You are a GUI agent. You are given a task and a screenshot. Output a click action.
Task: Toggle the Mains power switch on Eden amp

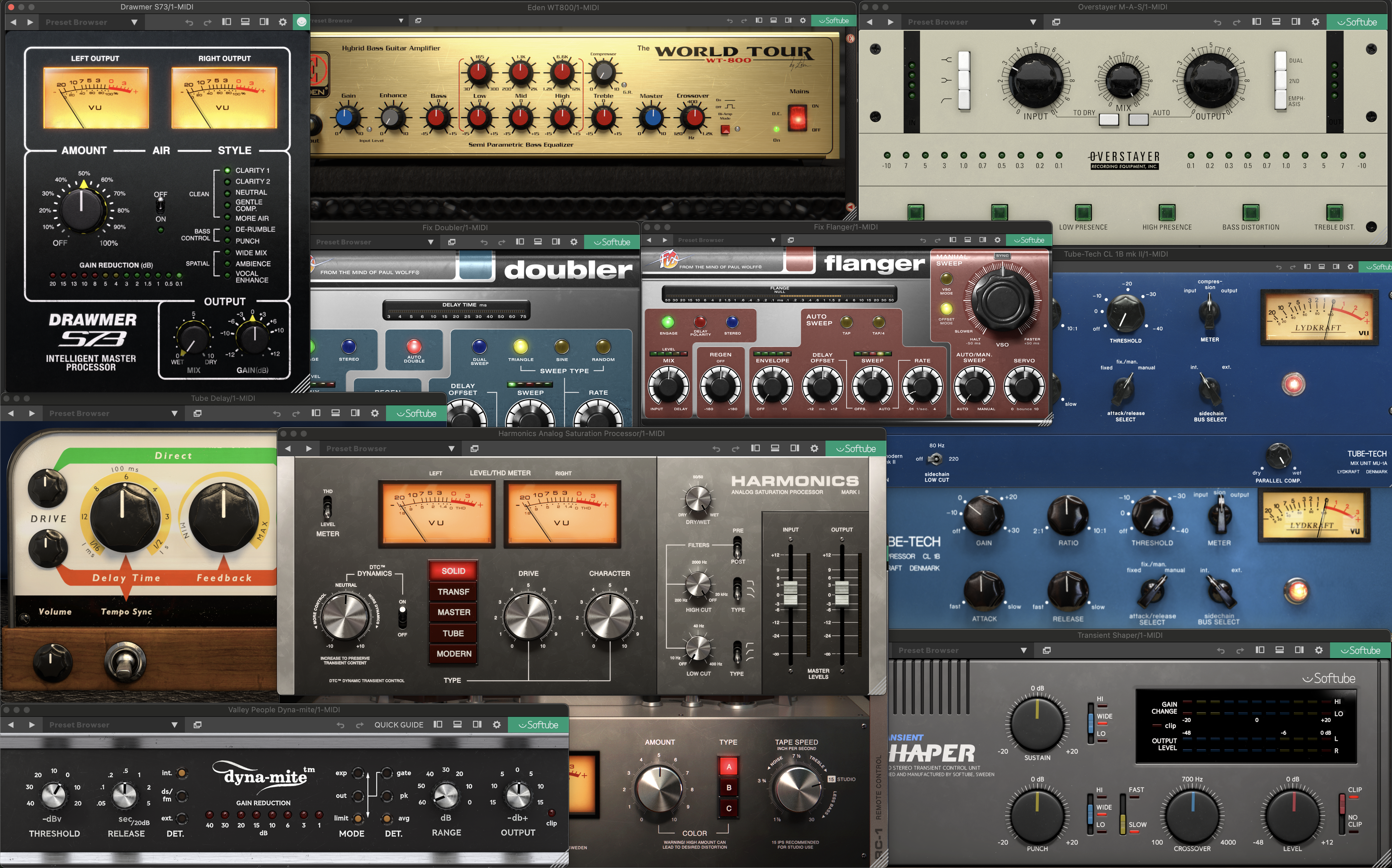(797, 118)
